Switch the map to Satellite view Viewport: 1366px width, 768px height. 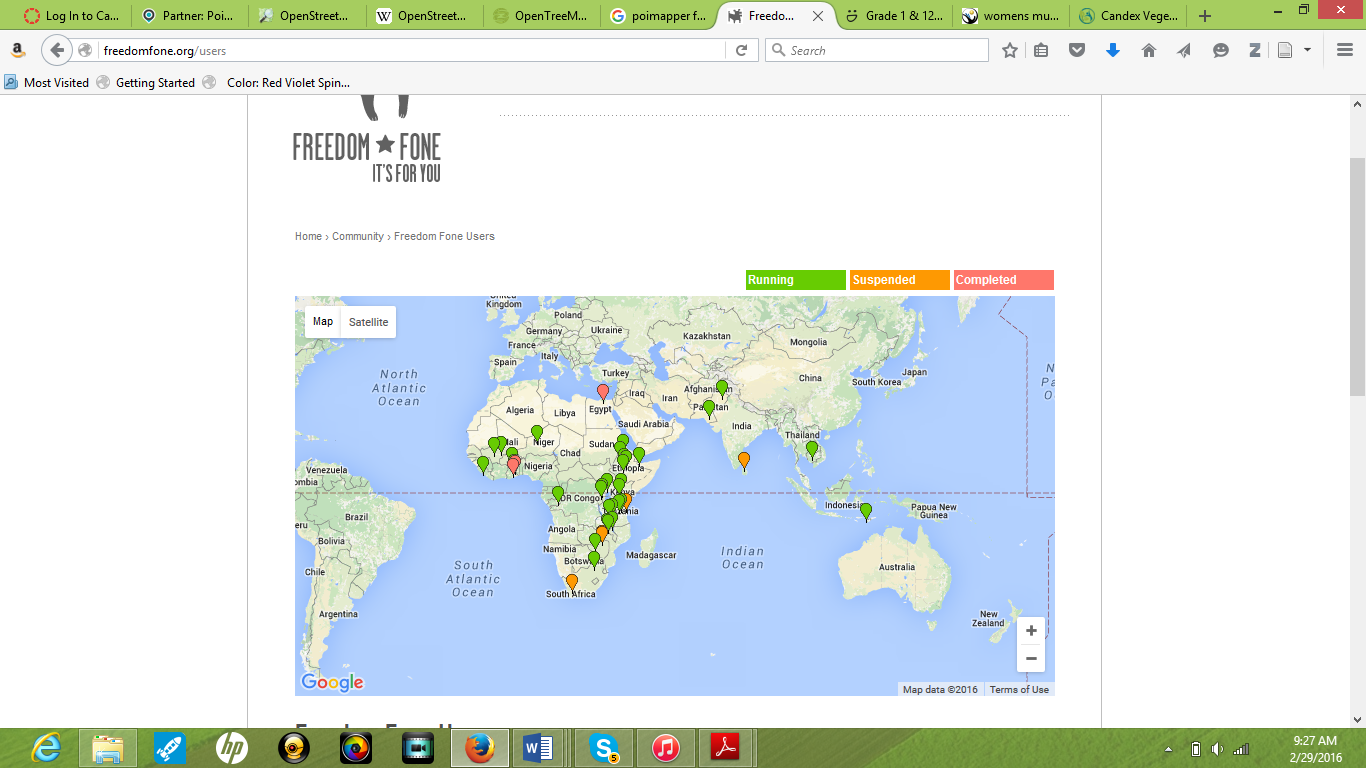(x=368, y=322)
